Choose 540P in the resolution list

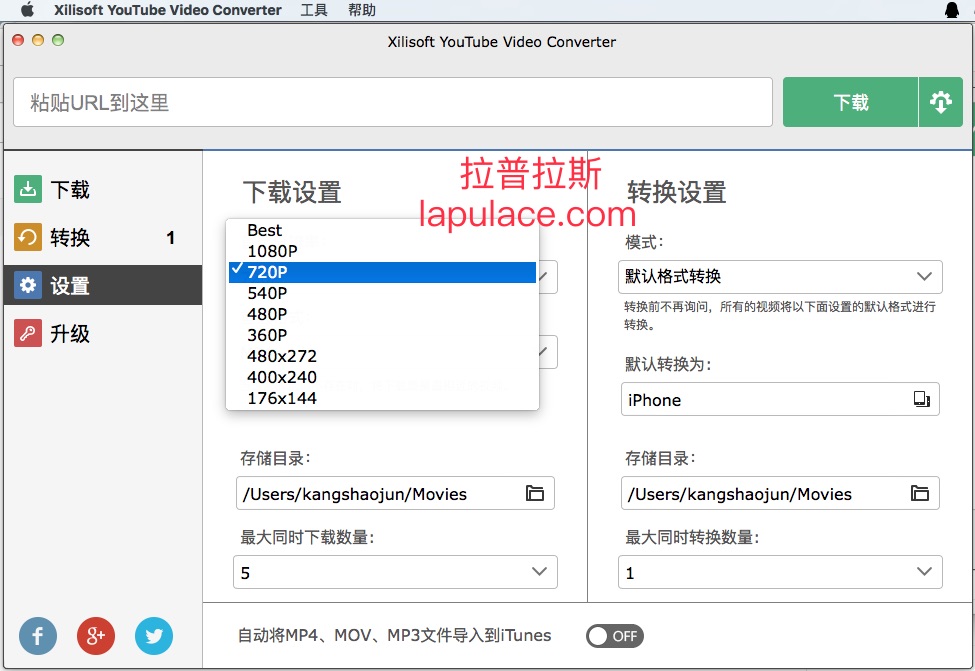pyautogui.click(x=382, y=293)
